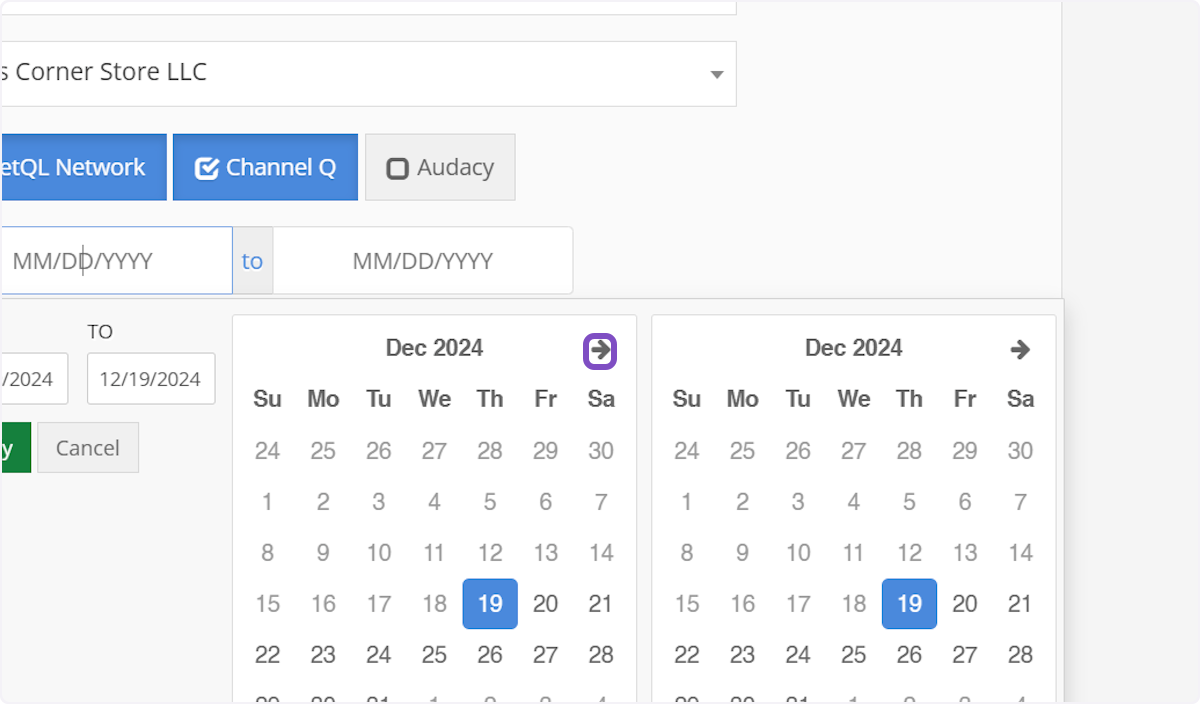Select December 22 in right calendar
1200x704 pixels.
(x=687, y=655)
